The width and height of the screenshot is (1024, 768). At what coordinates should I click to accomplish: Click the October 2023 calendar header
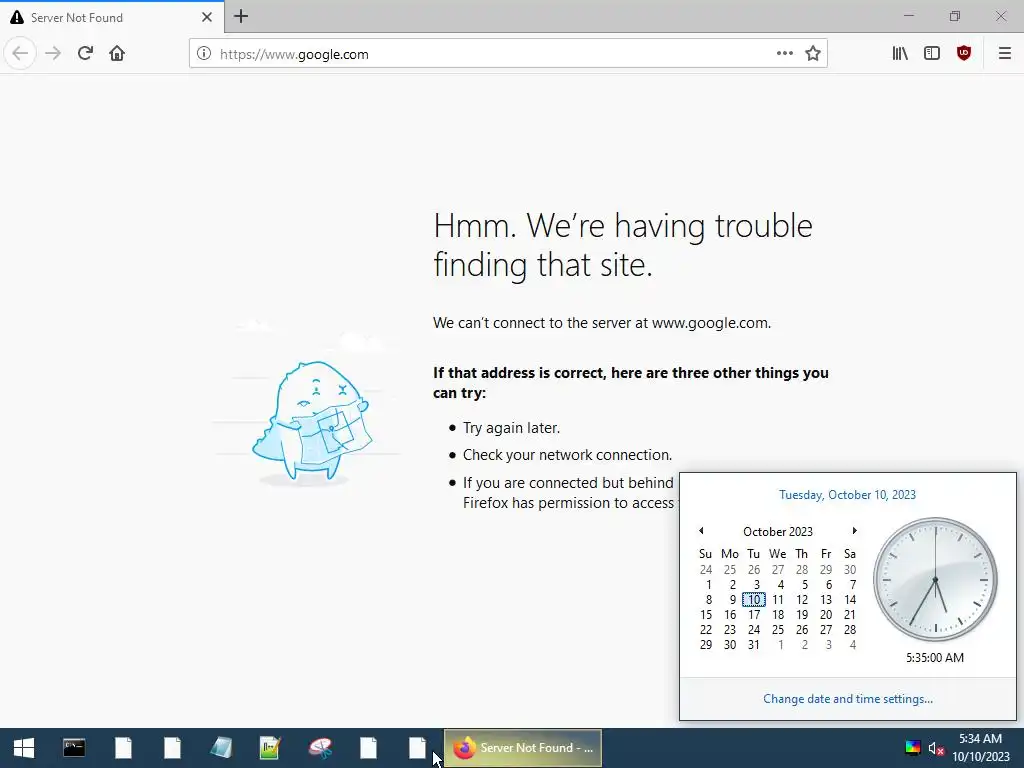click(x=778, y=532)
